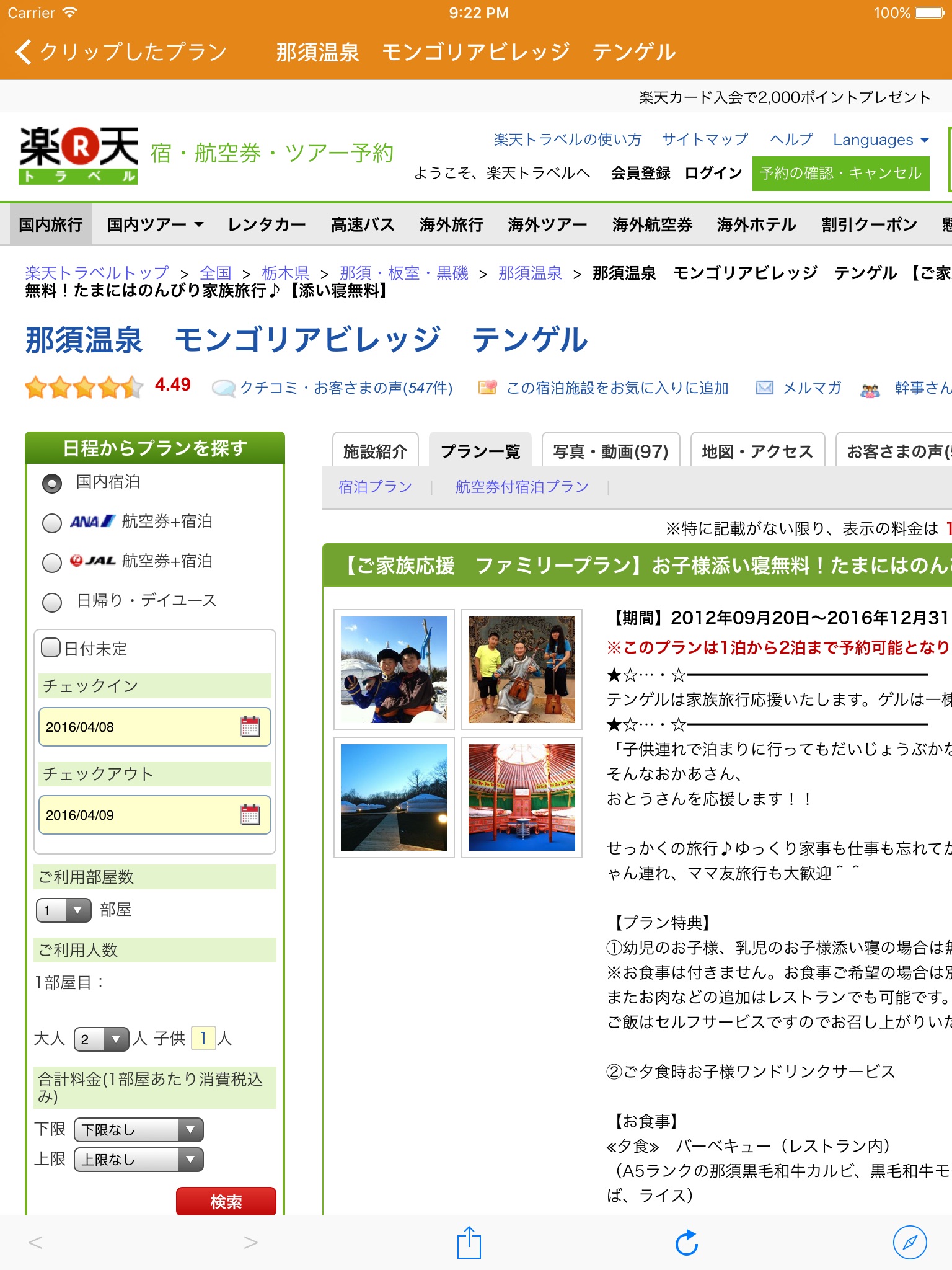Click the check-in date field

155,727
